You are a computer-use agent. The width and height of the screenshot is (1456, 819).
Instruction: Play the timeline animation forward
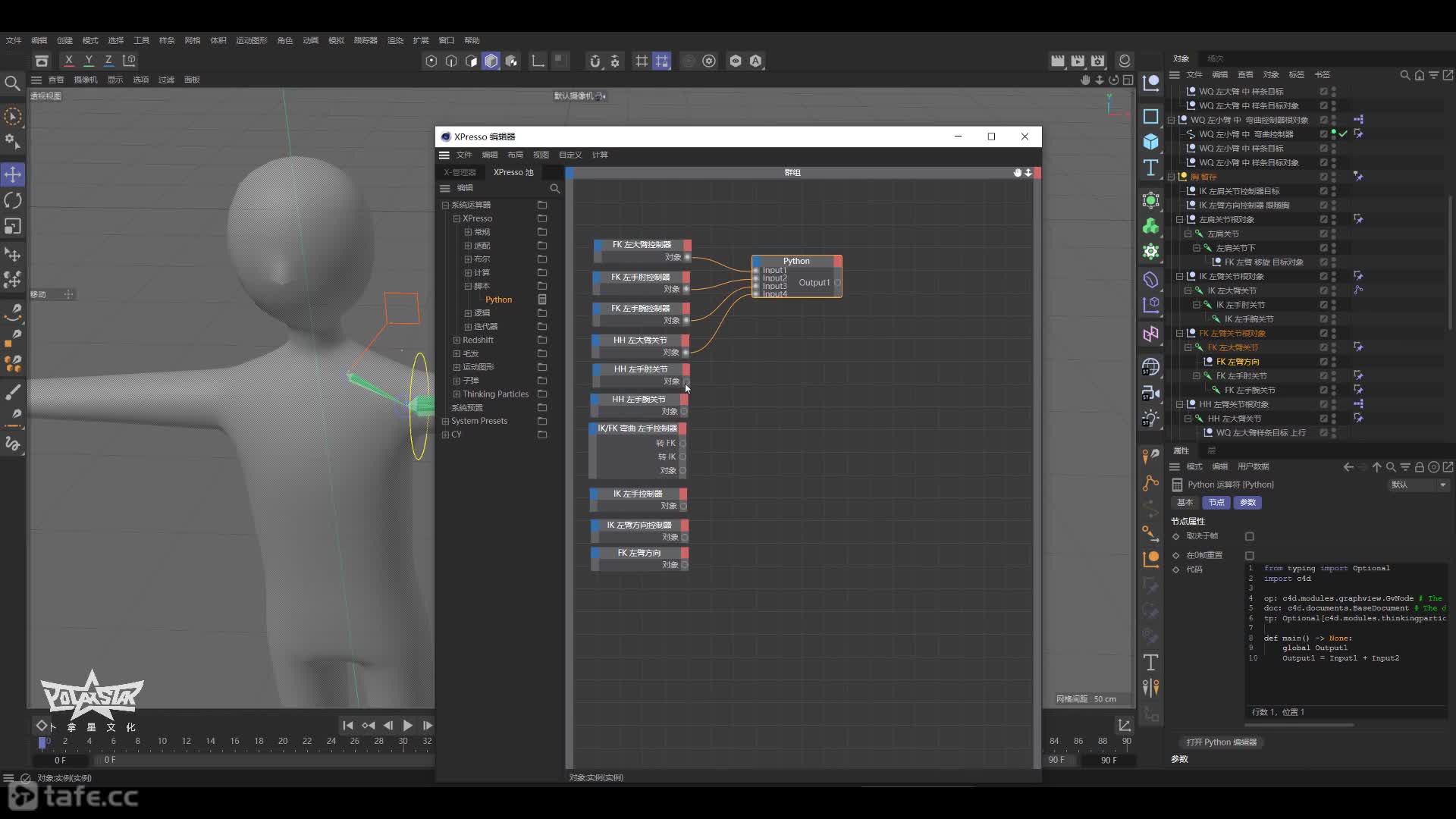click(407, 726)
